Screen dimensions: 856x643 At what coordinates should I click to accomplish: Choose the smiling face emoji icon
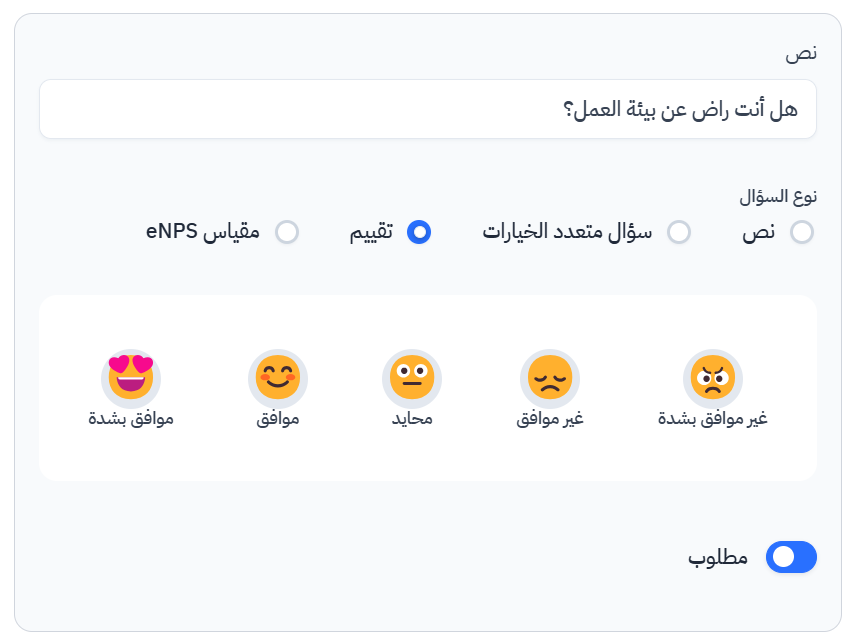coord(278,378)
